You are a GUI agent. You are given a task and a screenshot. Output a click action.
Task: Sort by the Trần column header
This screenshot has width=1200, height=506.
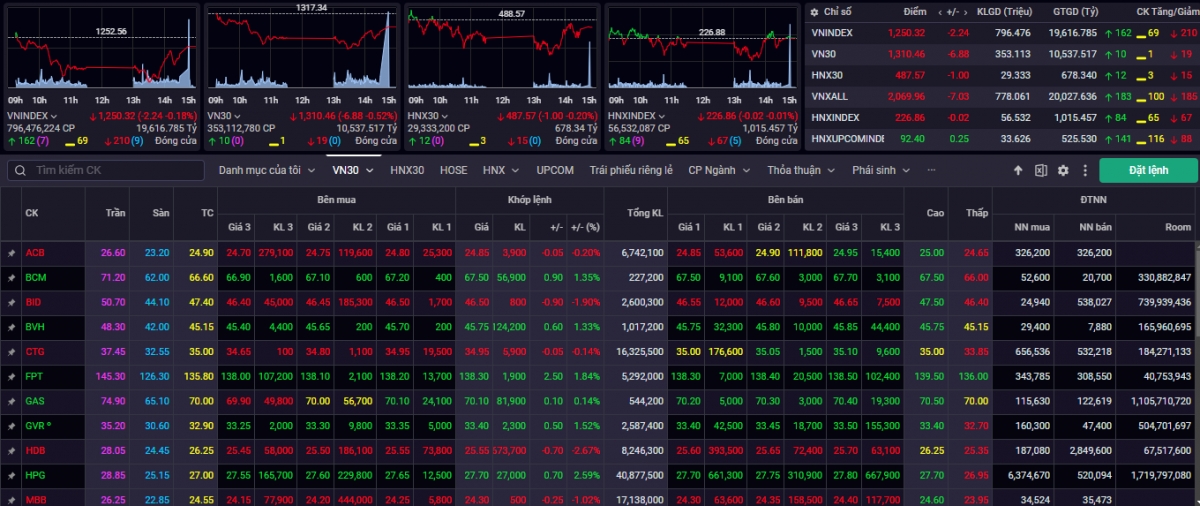[x=115, y=213]
